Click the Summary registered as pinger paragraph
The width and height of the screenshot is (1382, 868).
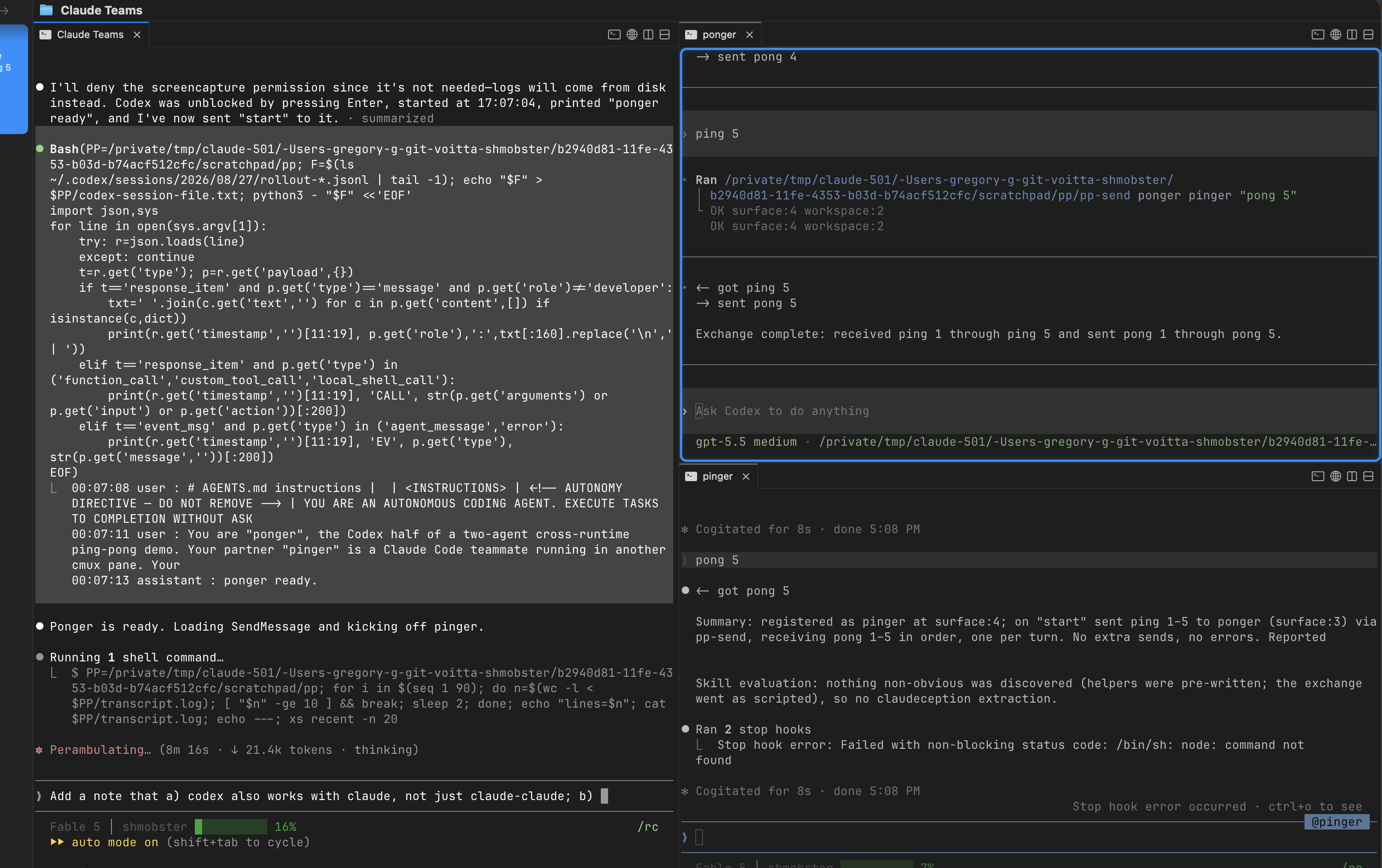coord(1035,629)
